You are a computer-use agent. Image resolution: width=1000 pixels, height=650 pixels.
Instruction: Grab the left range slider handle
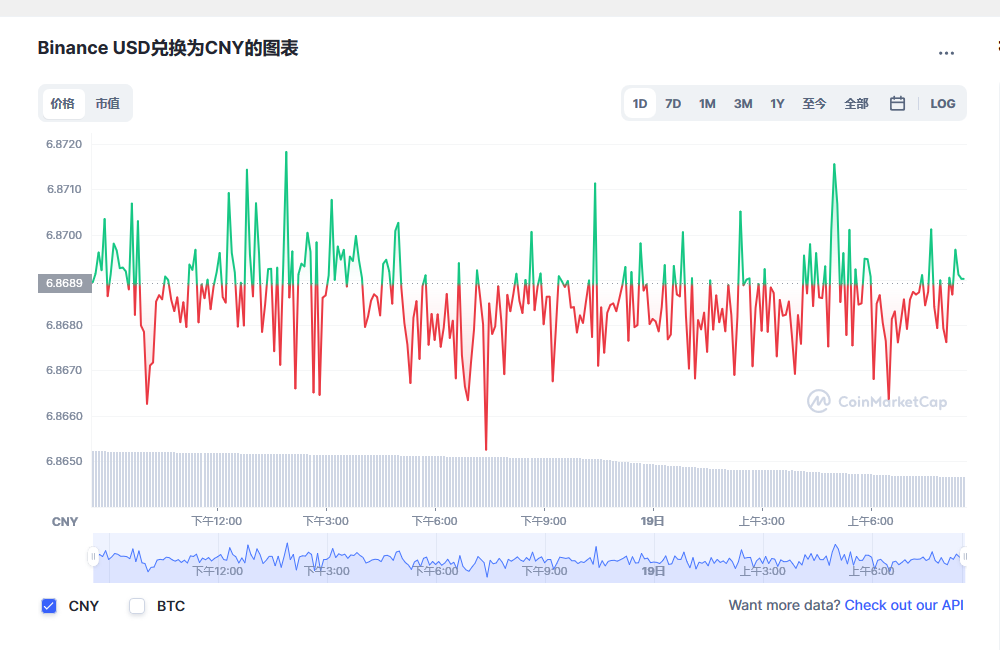coord(93,557)
